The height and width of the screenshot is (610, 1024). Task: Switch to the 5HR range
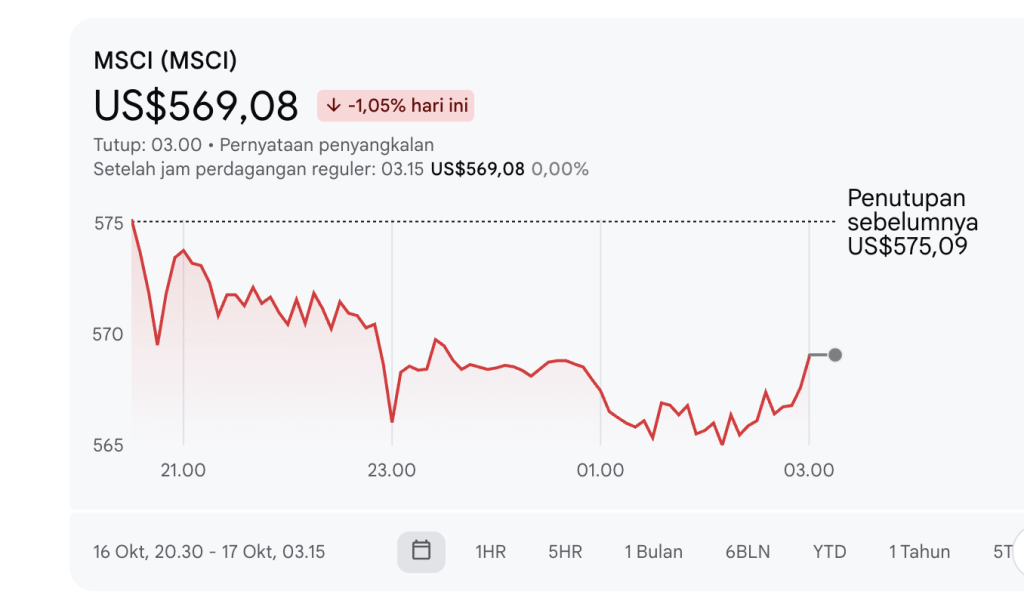coord(565,552)
